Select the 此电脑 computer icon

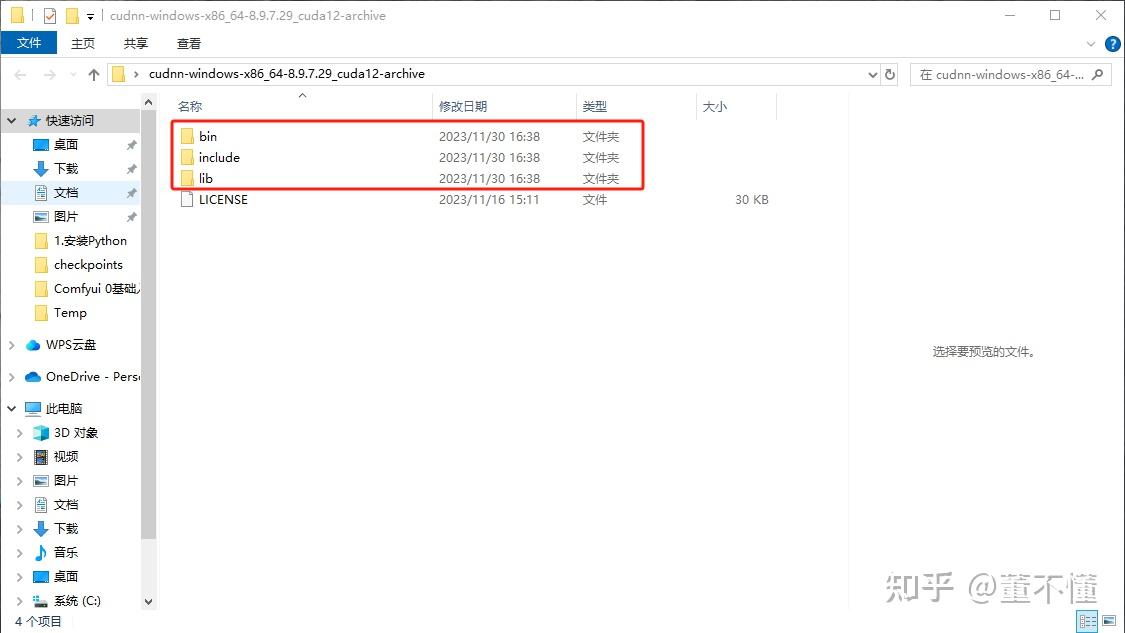point(33,408)
